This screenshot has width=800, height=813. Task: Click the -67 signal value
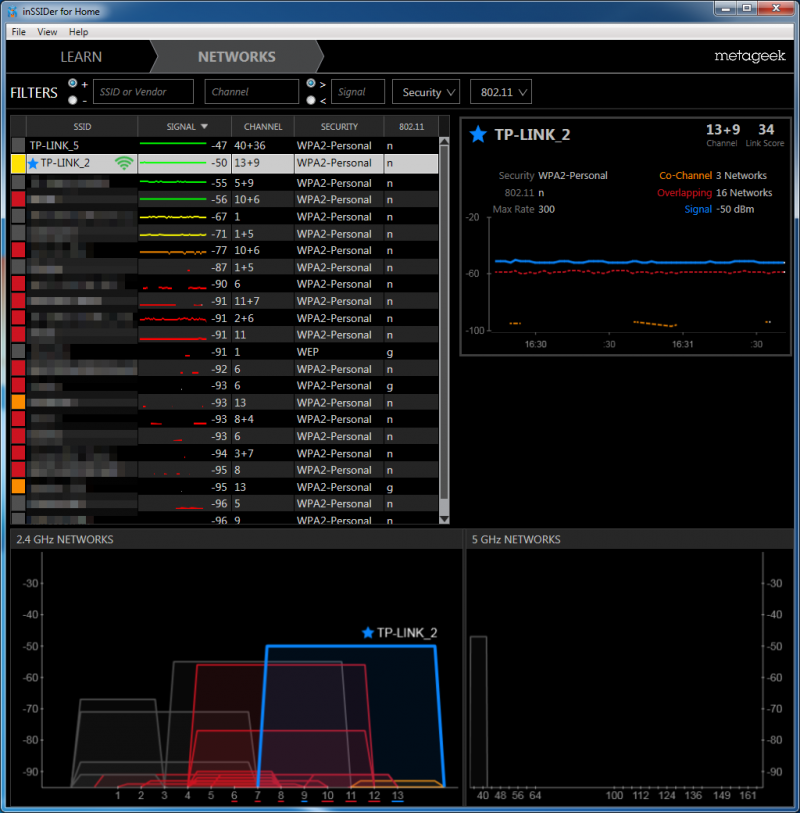pyautogui.click(x=219, y=217)
